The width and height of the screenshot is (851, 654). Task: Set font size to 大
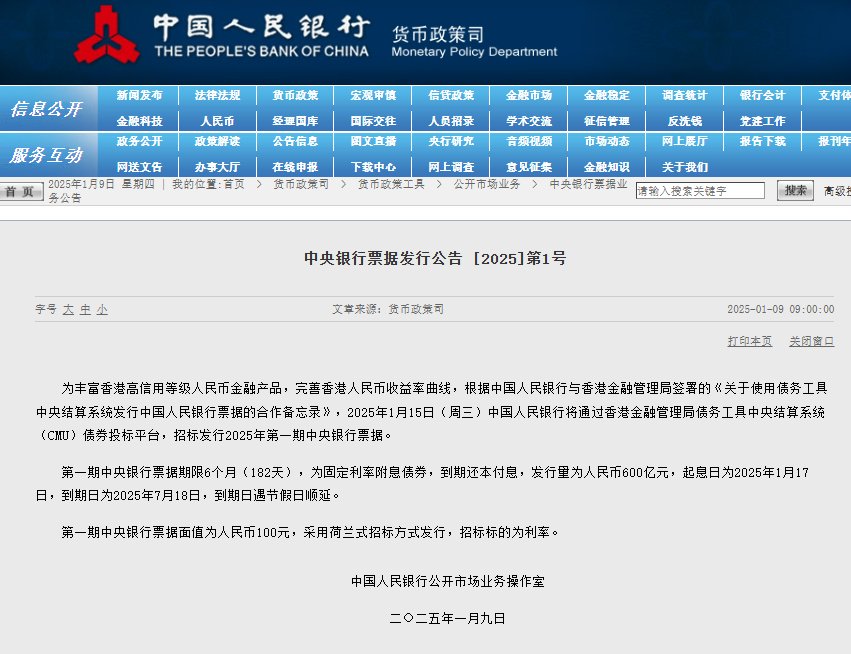pos(68,309)
